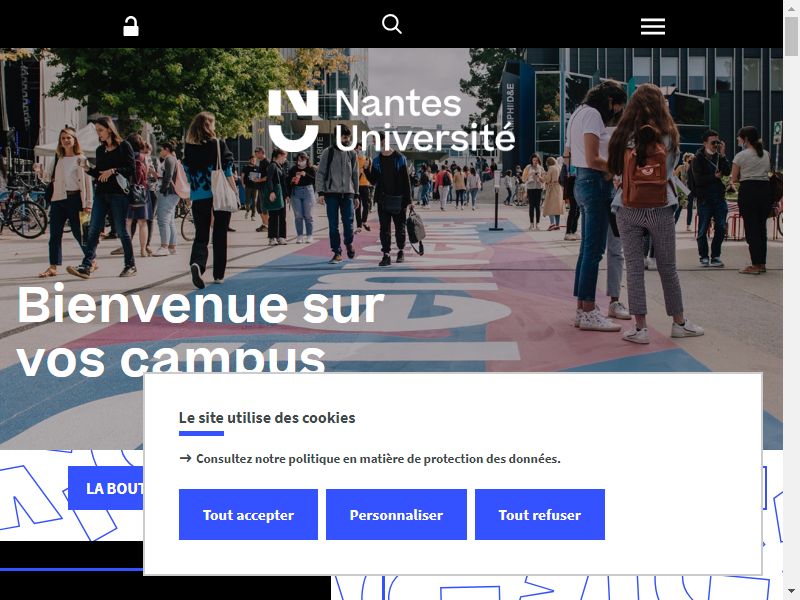The height and width of the screenshot is (600, 800).
Task: Click the black panel below LA BOUT
Action: click(x=71, y=570)
